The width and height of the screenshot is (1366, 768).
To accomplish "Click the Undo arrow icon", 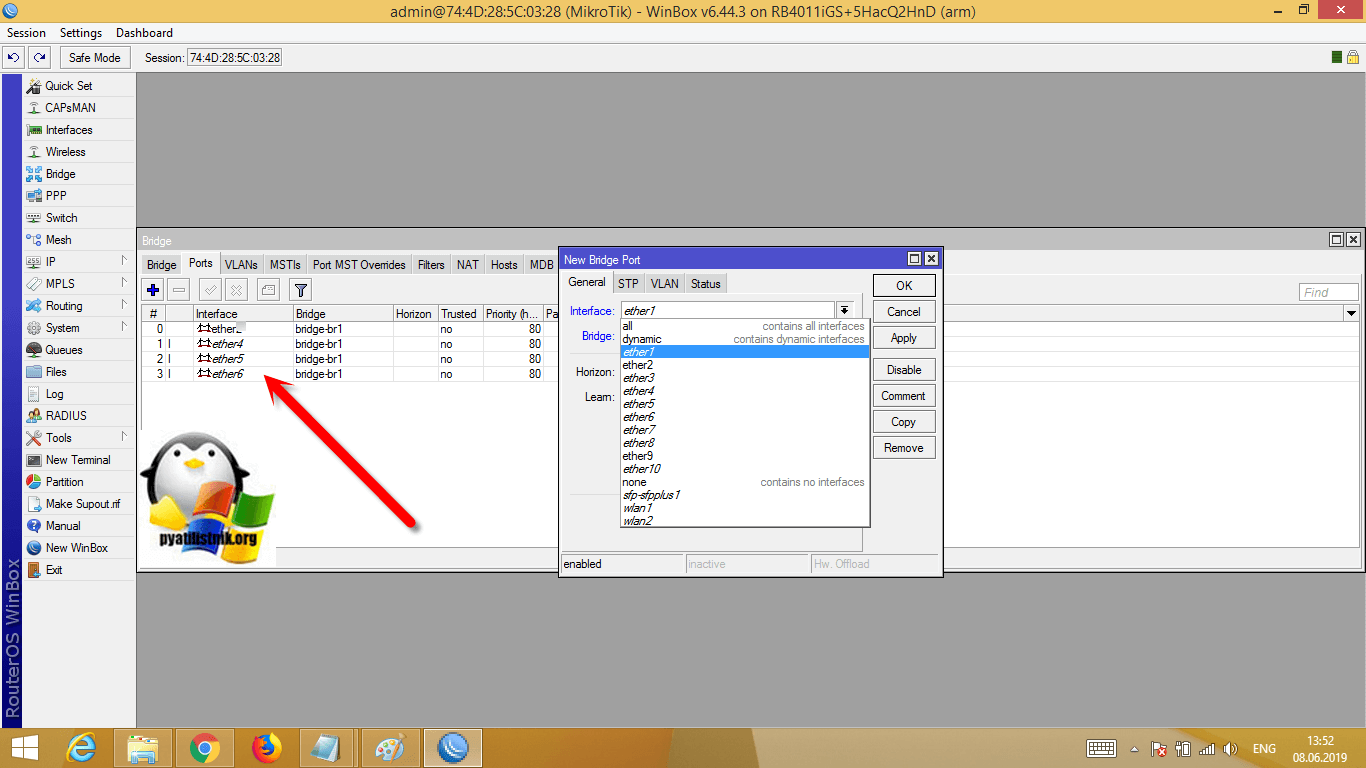I will (14, 58).
